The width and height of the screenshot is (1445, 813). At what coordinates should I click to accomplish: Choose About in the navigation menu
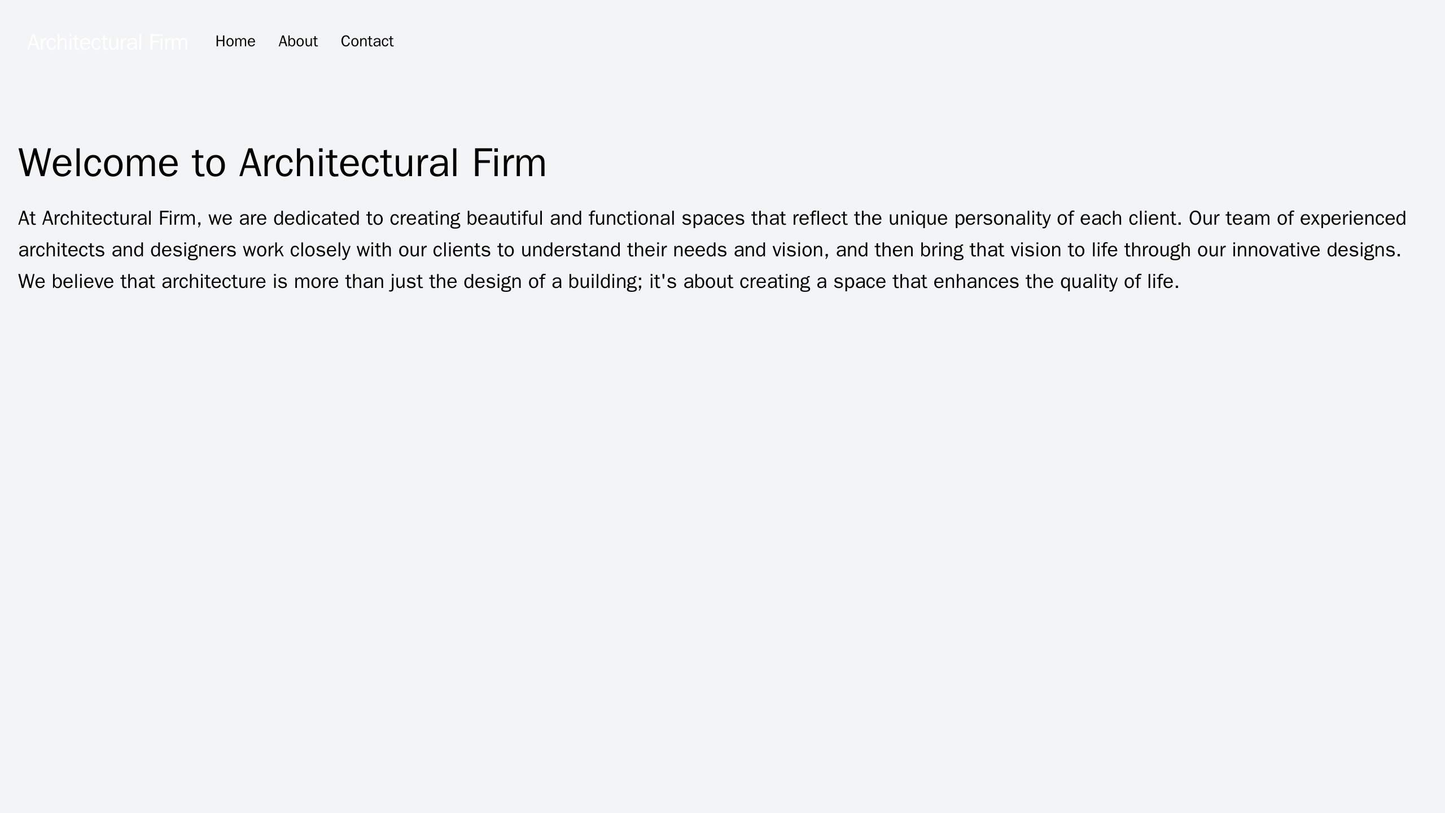pos(297,41)
